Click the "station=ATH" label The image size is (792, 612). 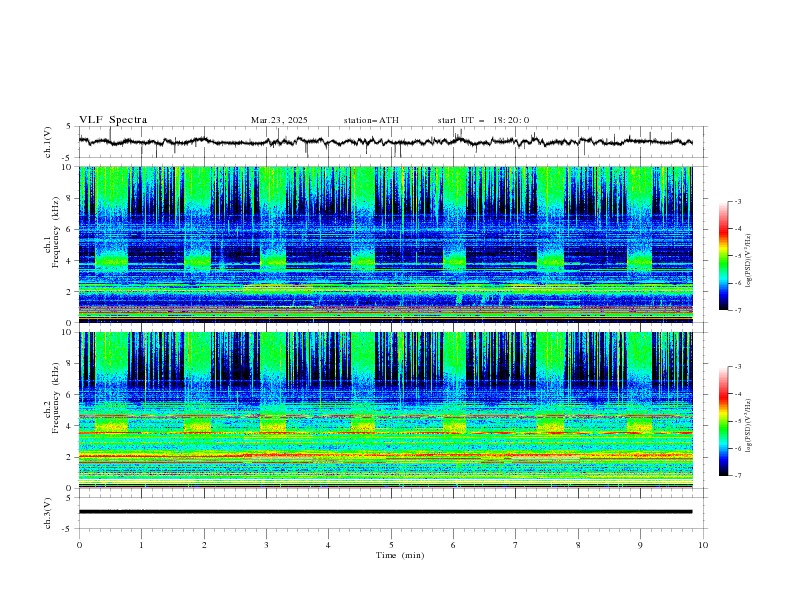(371, 120)
